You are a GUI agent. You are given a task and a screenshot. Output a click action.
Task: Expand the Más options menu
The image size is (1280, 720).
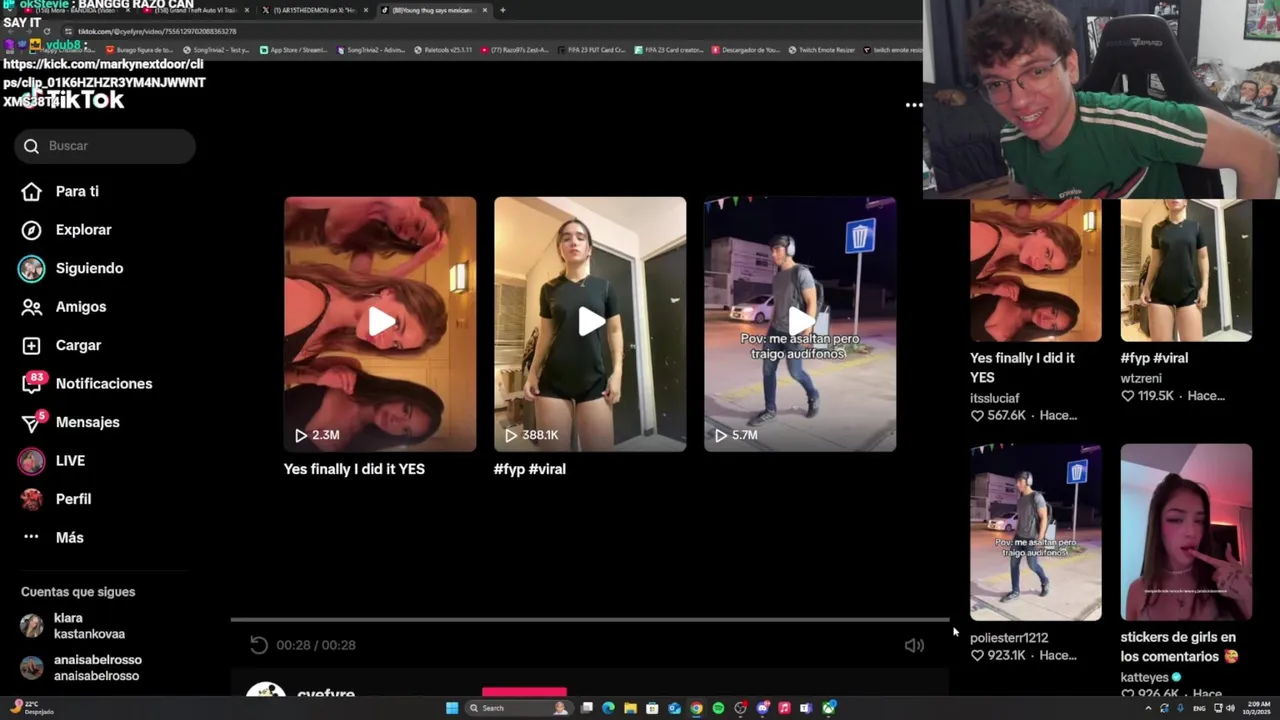(x=55, y=538)
